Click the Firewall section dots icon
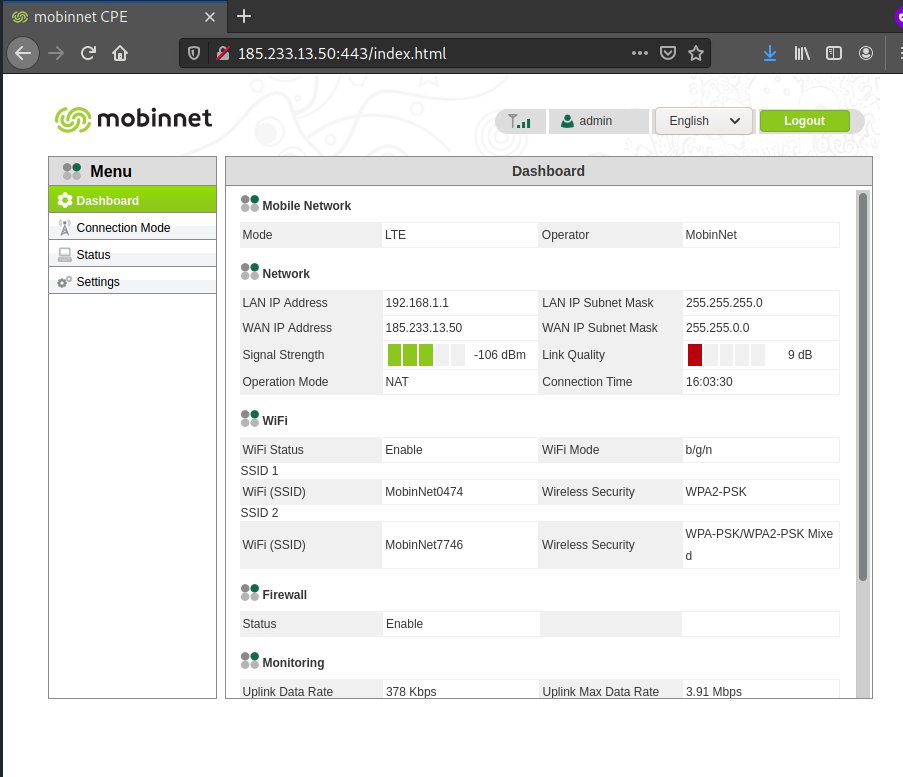Viewport: 903px width, 777px height. click(250, 592)
